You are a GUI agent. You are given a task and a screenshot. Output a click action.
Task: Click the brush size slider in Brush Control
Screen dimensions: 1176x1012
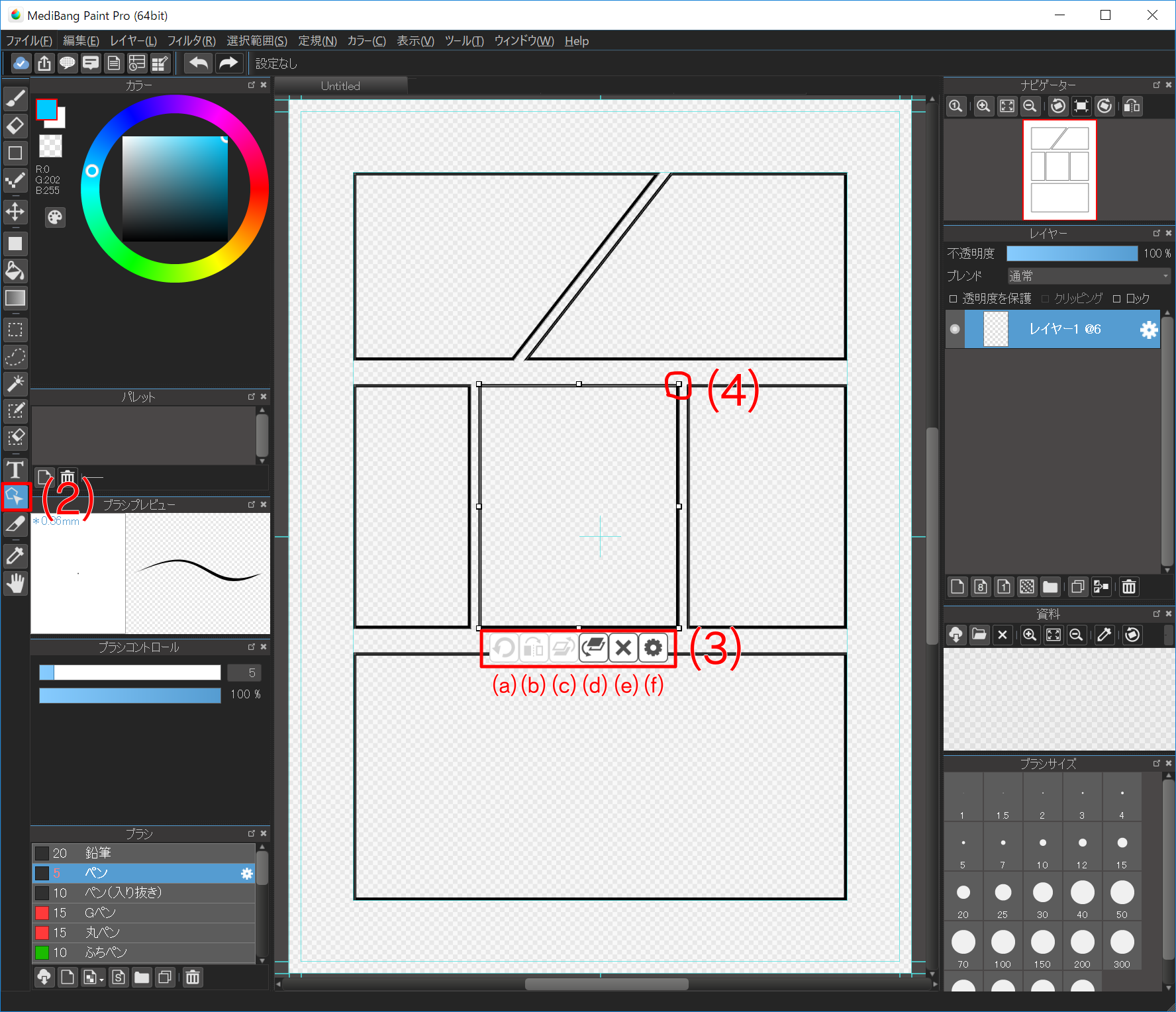(x=130, y=672)
